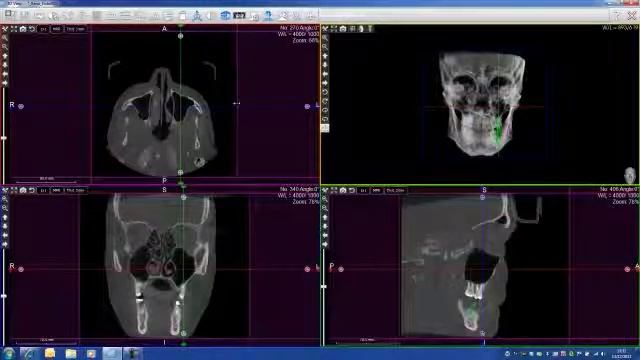Maximize the axial view with fullscreen icon
The width and height of the screenshot is (640, 360).
pyautogui.click(x=14, y=29)
